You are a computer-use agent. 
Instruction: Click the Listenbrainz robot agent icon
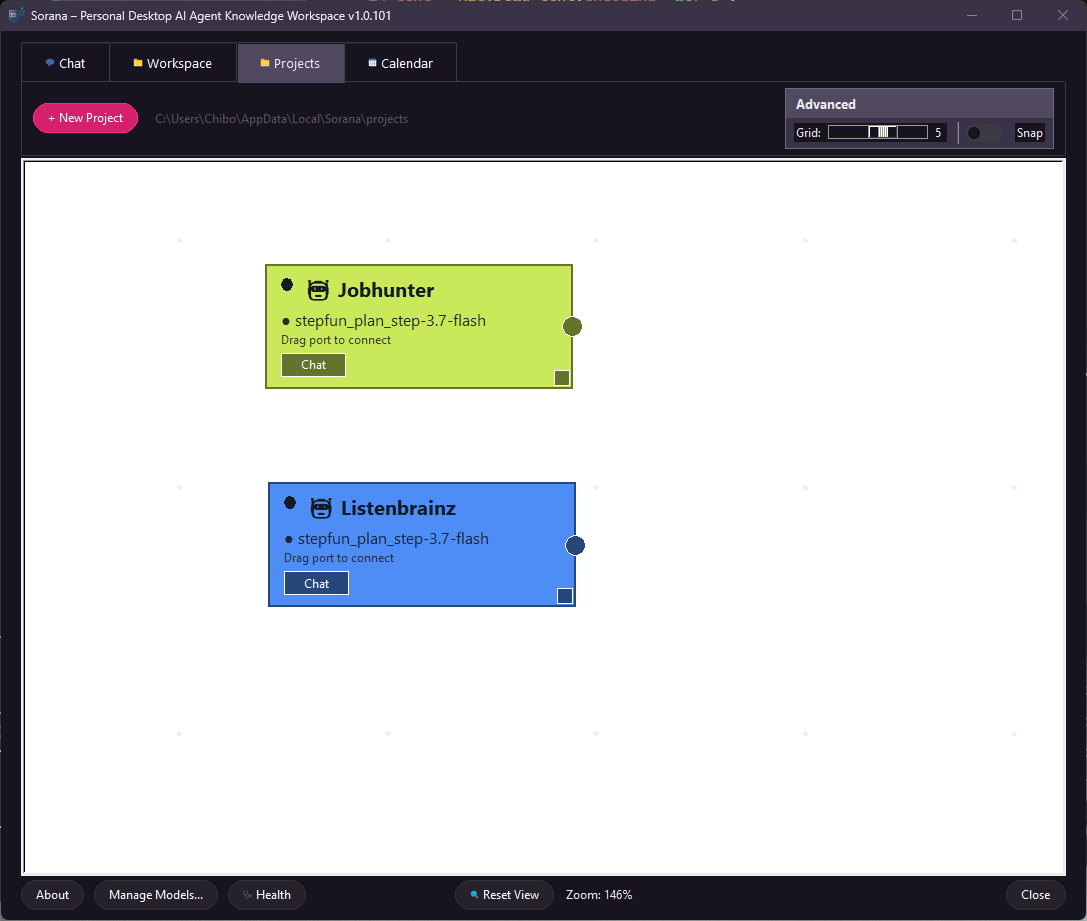point(321,508)
